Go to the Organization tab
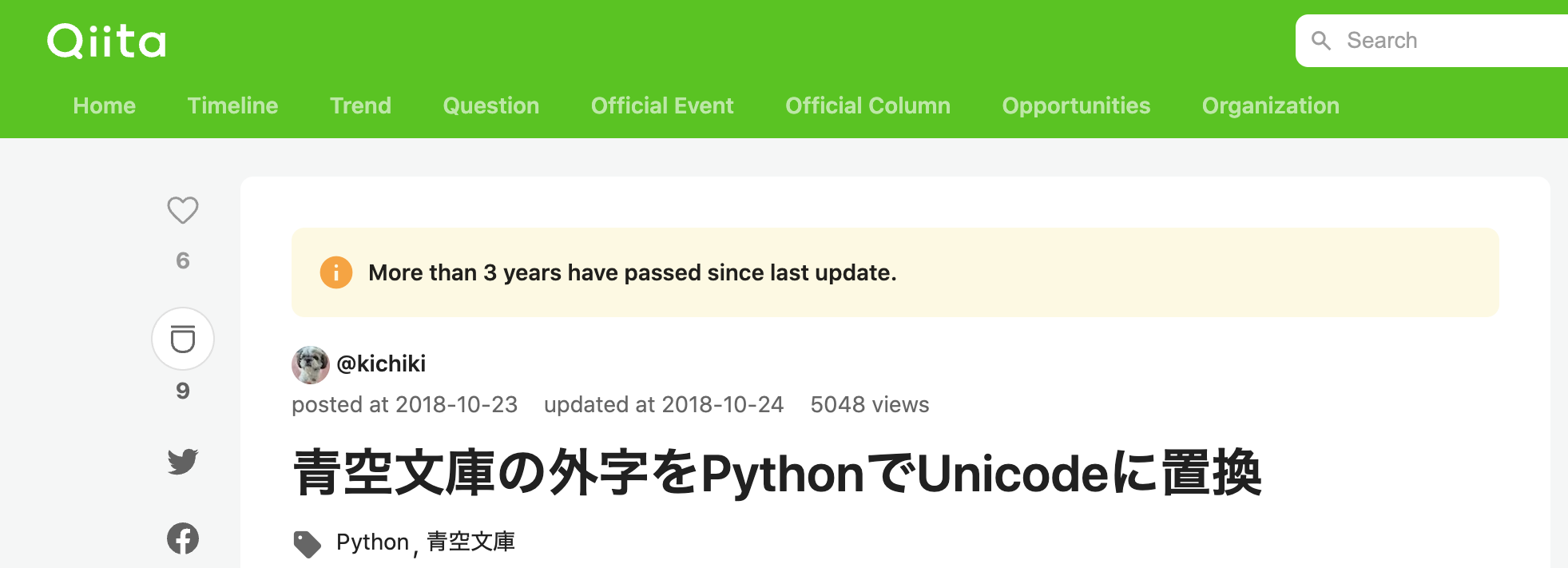 click(x=1271, y=105)
